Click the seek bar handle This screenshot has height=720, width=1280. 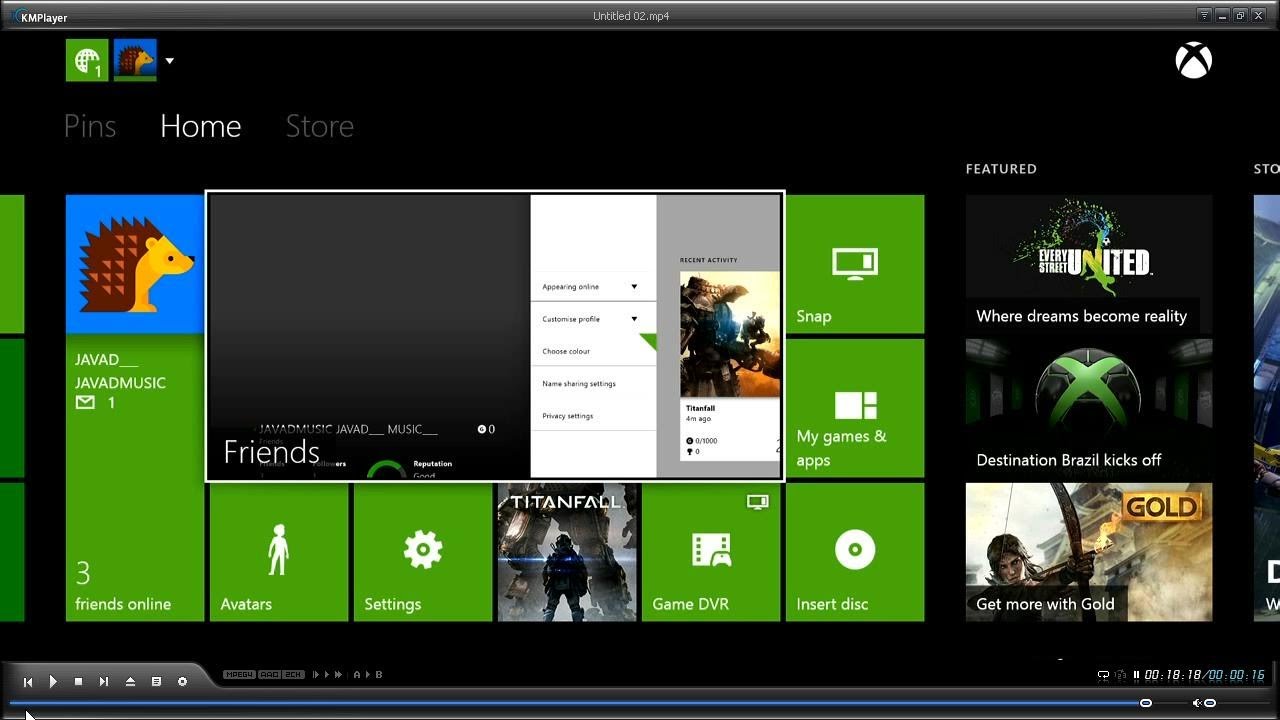coord(1146,703)
